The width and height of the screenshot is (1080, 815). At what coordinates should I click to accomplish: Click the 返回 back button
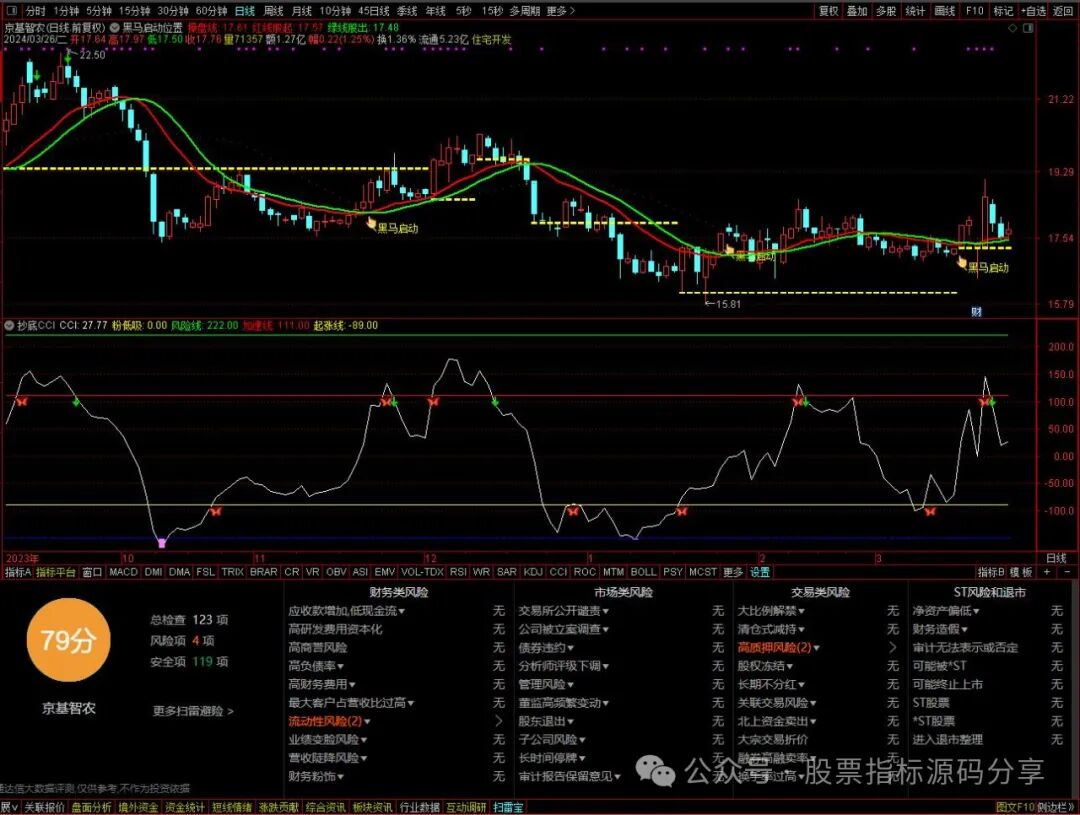tap(1063, 11)
